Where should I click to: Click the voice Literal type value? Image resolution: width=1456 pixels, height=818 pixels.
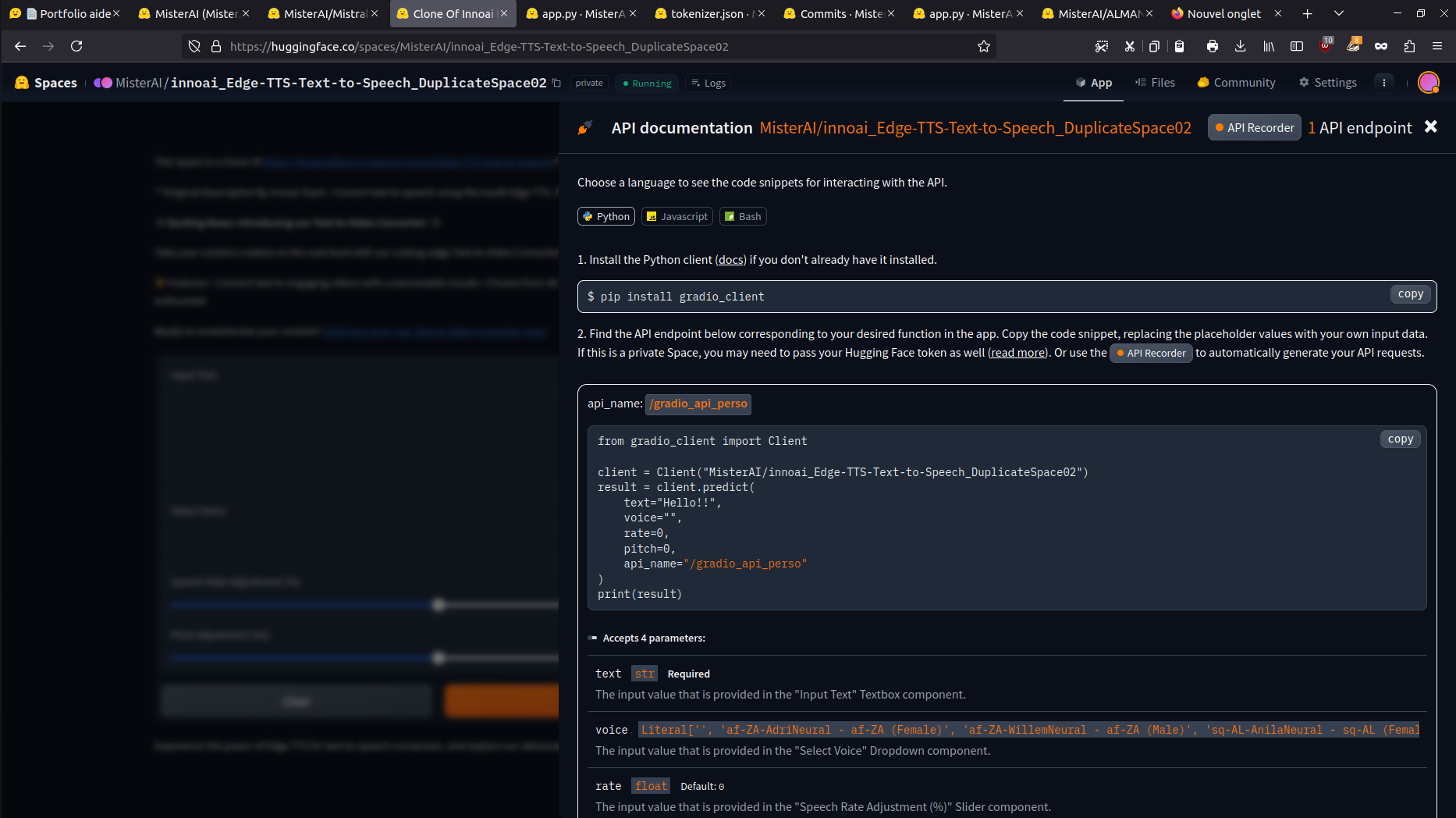coord(1028,730)
